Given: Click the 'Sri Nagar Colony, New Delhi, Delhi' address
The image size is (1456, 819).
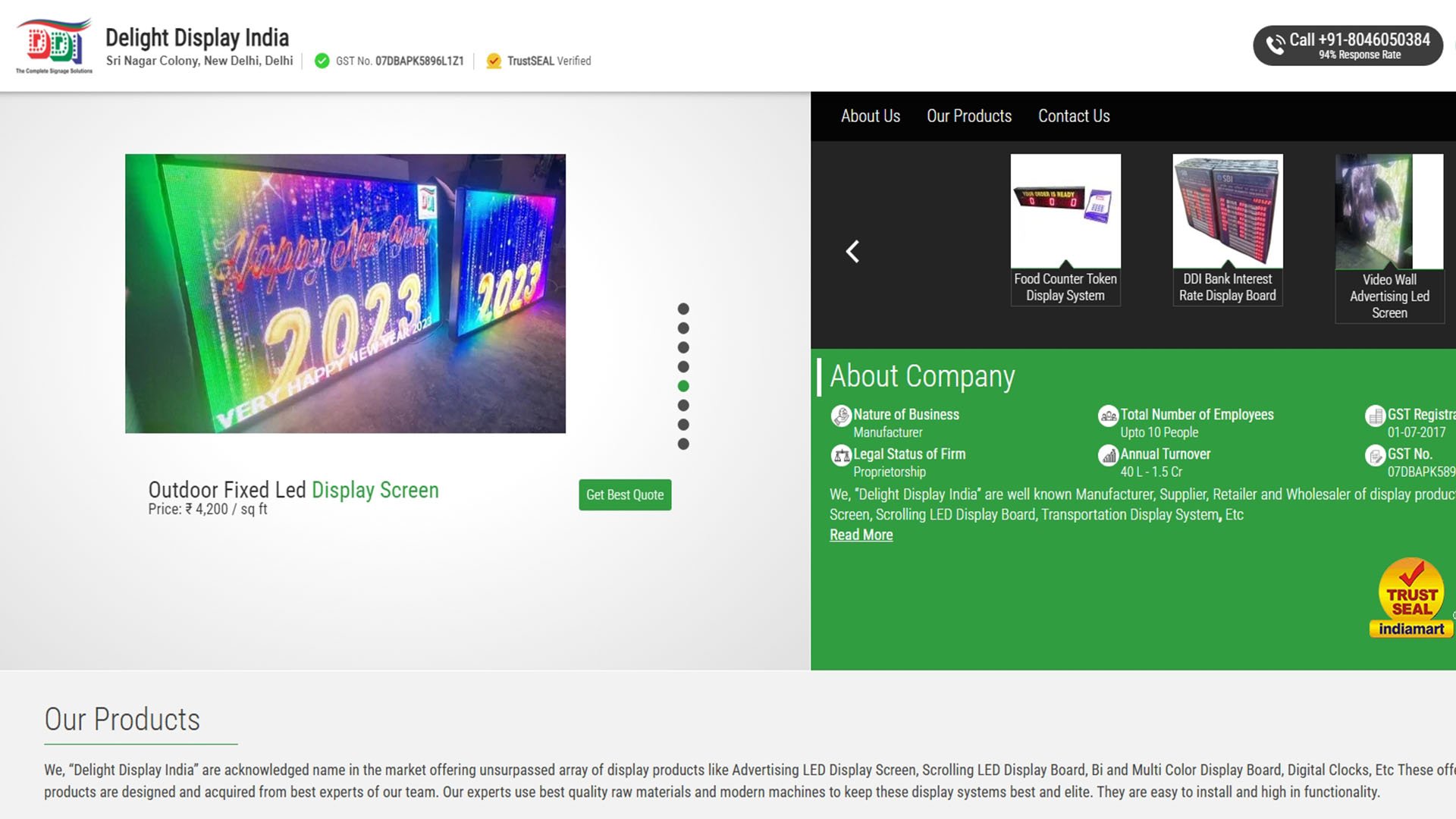Looking at the screenshot, I should point(199,61).
